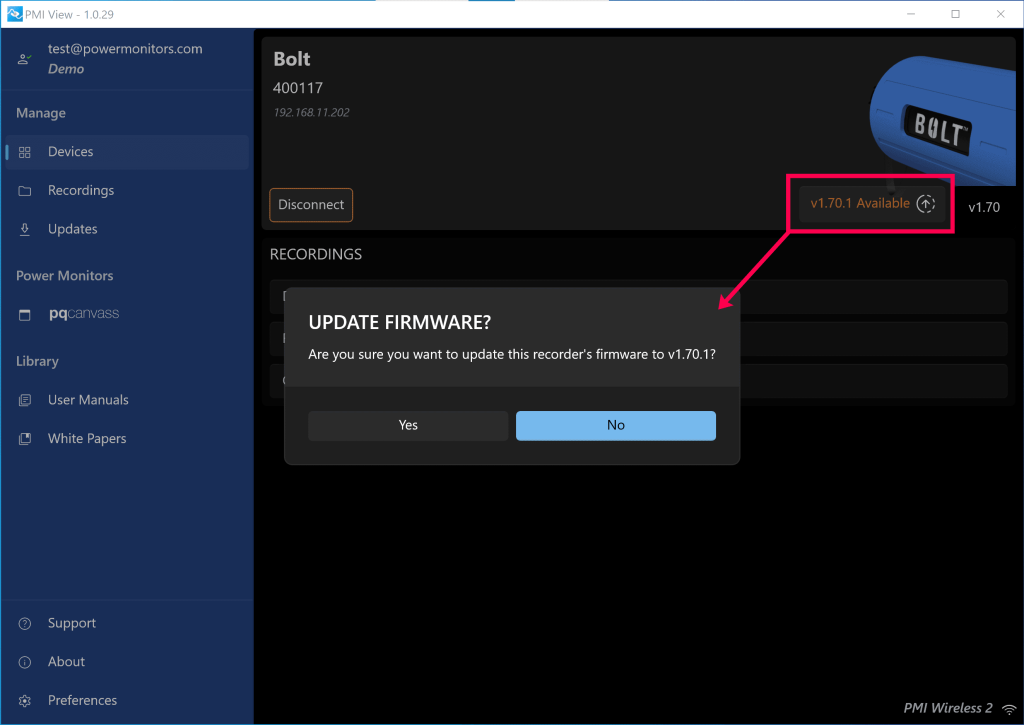Click the About info icon

[24, 661]
